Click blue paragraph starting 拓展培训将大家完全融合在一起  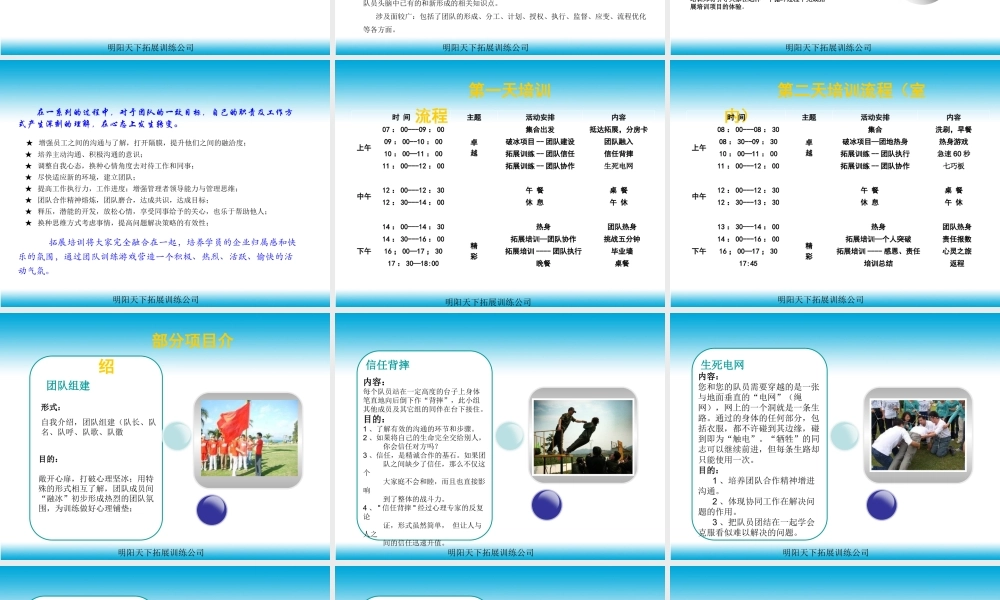point(157,256)
